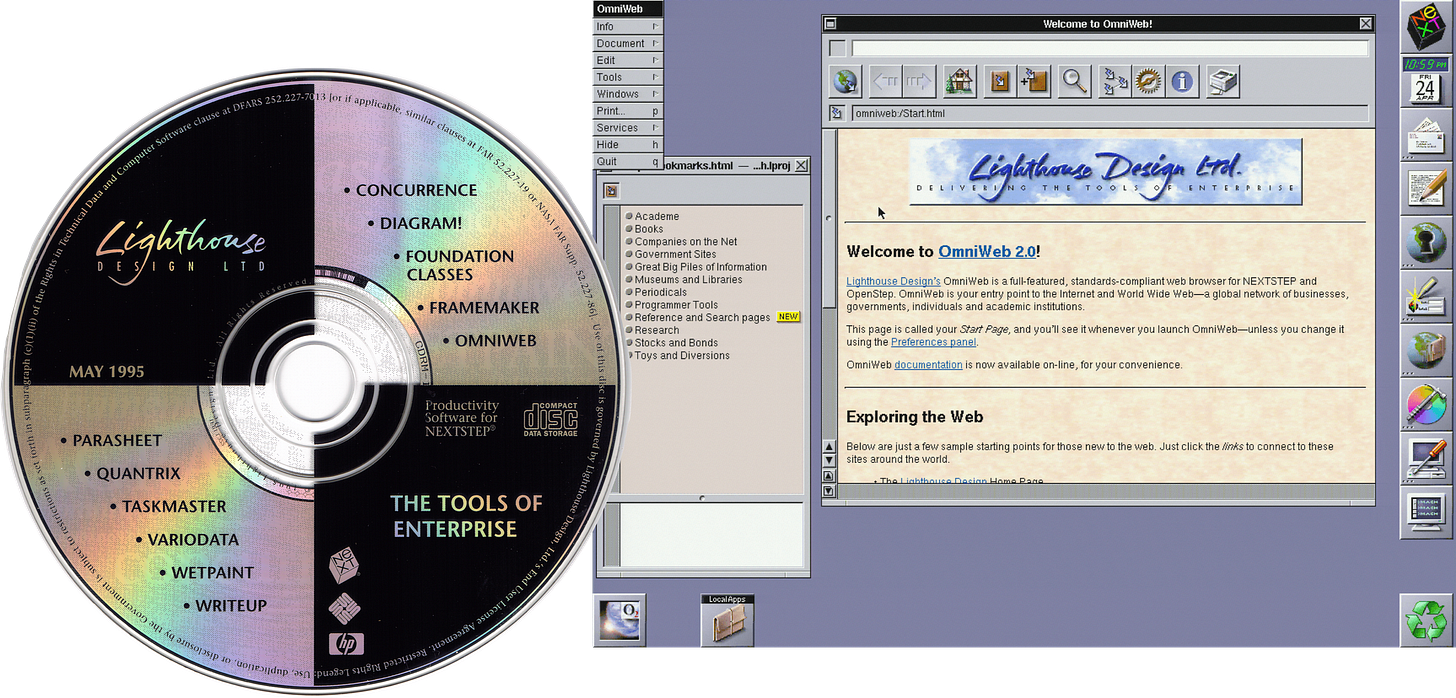Open the gear Preferences toolbar icon
1456x698 pixels.
click(x=1148, y=81)
